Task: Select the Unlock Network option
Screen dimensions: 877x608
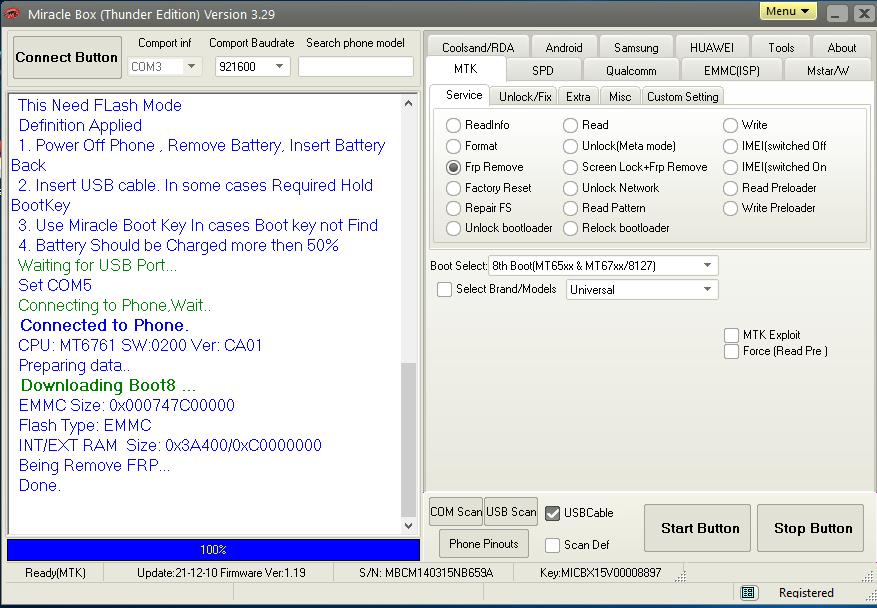Action: click(570, 188)
